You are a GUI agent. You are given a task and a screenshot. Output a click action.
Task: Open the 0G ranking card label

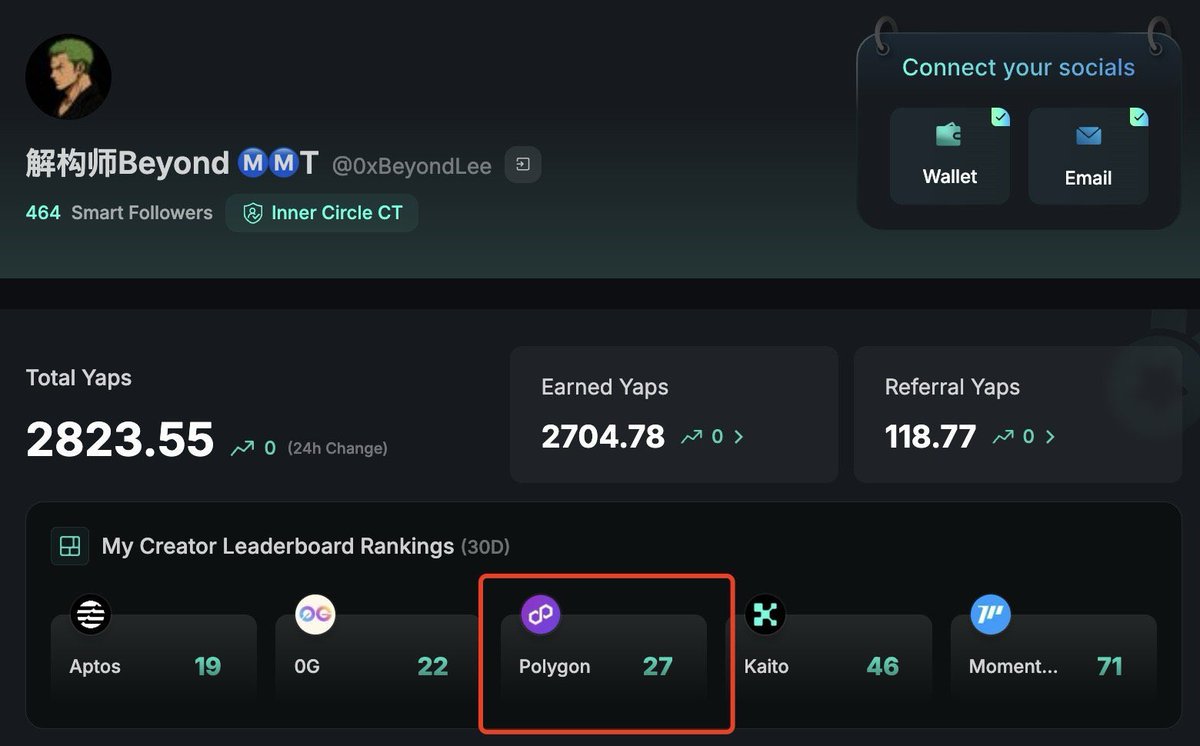(307, 667)
